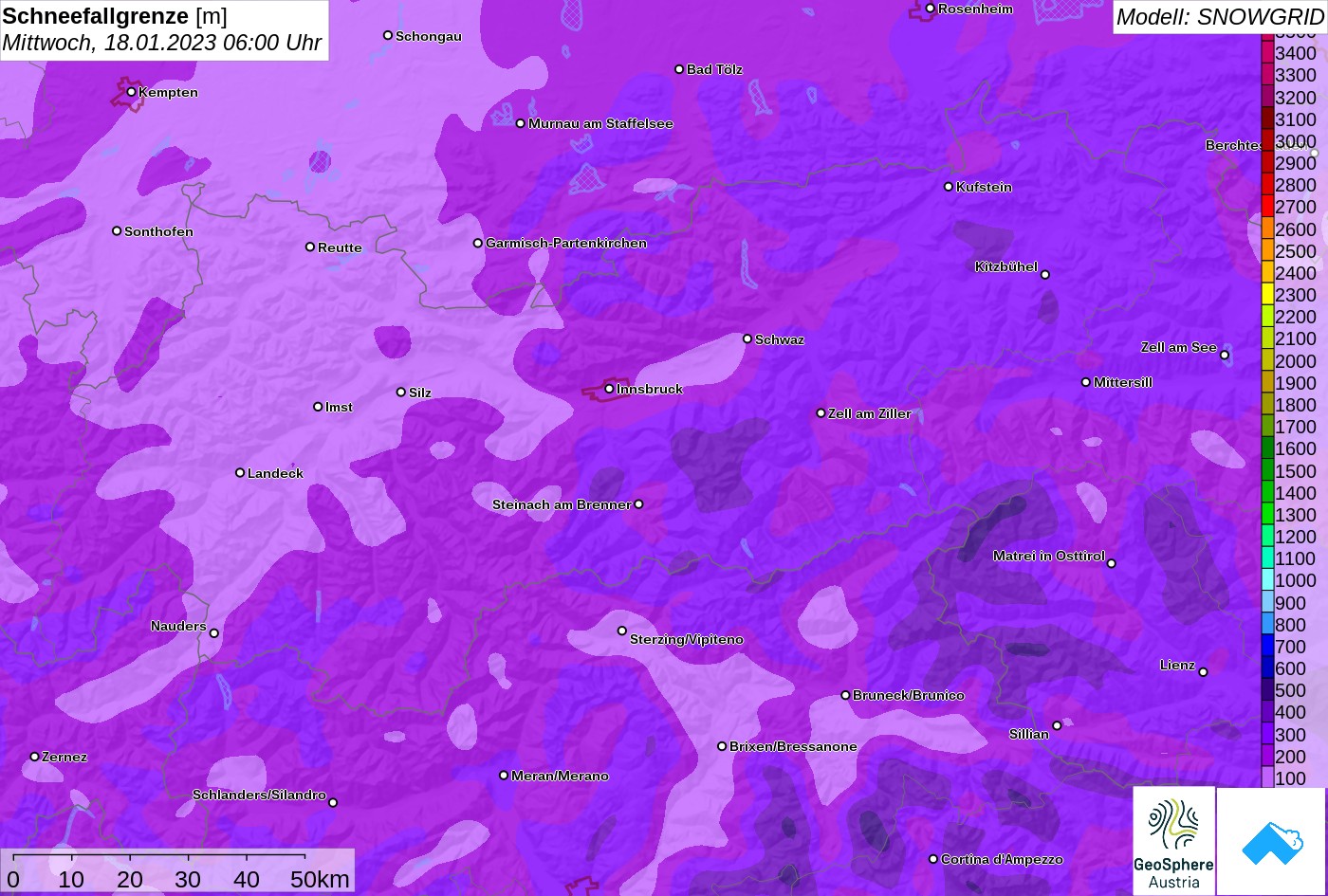Click the Schongau marker dot
Image resolution: width=1328 pixels, height=896 pixels.
(x=387, y=35)
